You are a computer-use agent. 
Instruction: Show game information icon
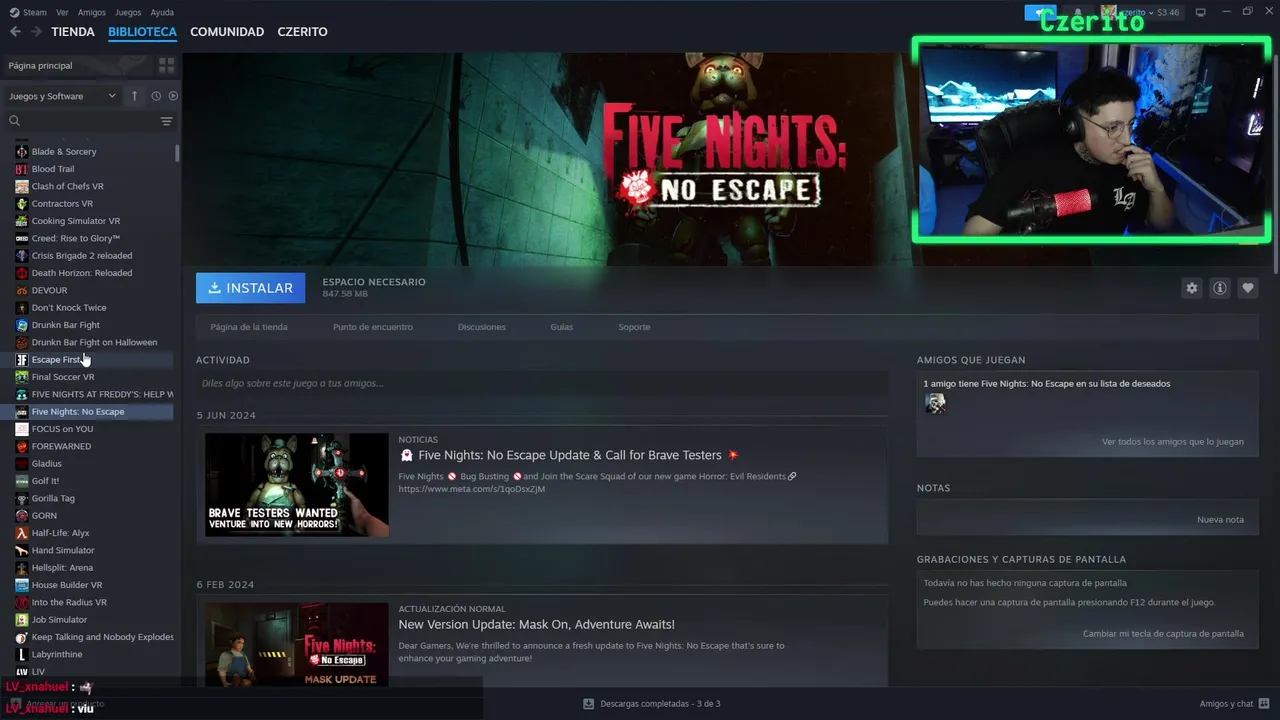tap(1219, 288)
